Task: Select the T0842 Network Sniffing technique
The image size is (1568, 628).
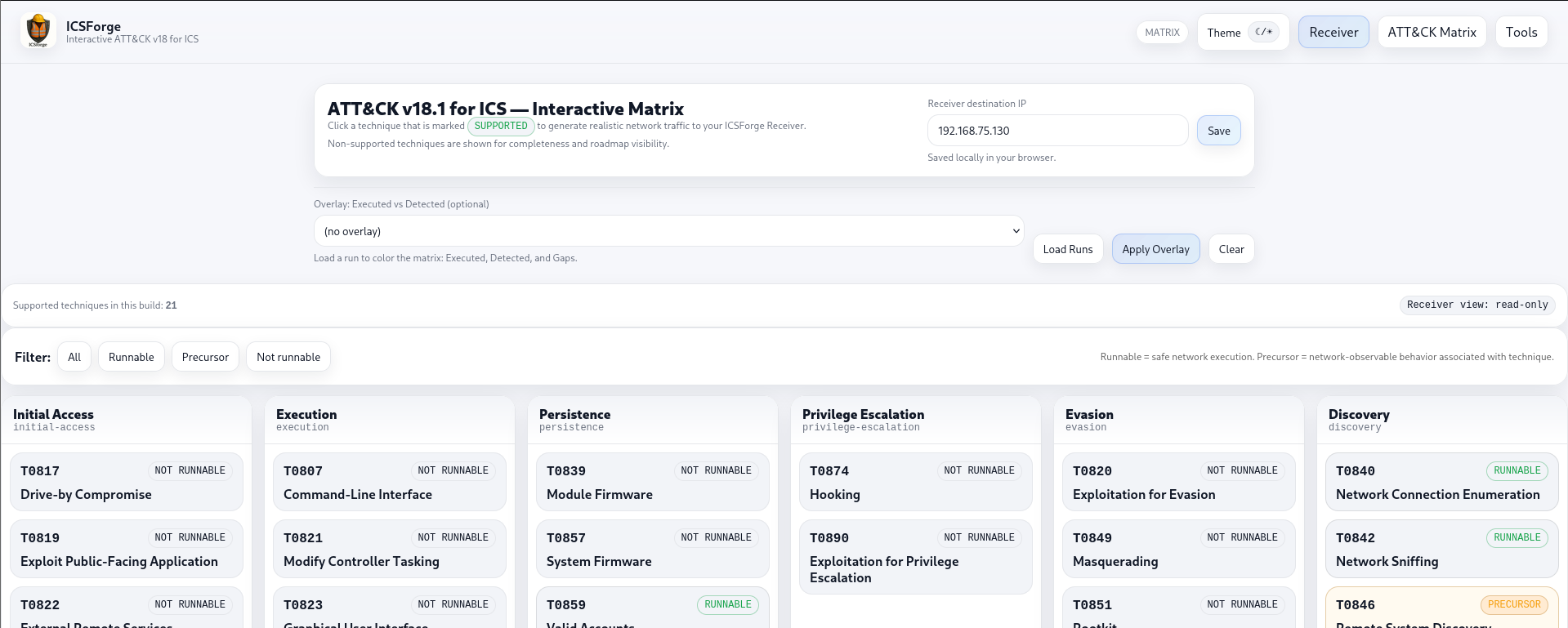Action: click(1441, 549)
